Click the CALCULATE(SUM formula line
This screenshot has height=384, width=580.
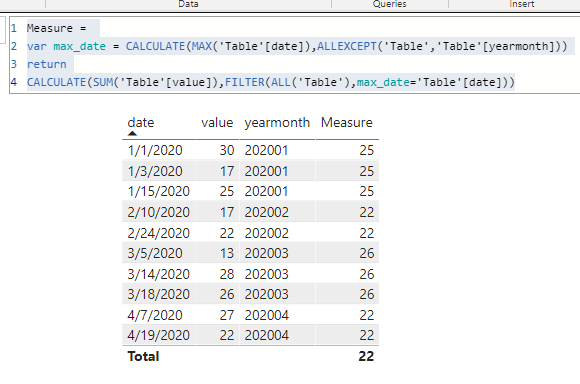271,82
